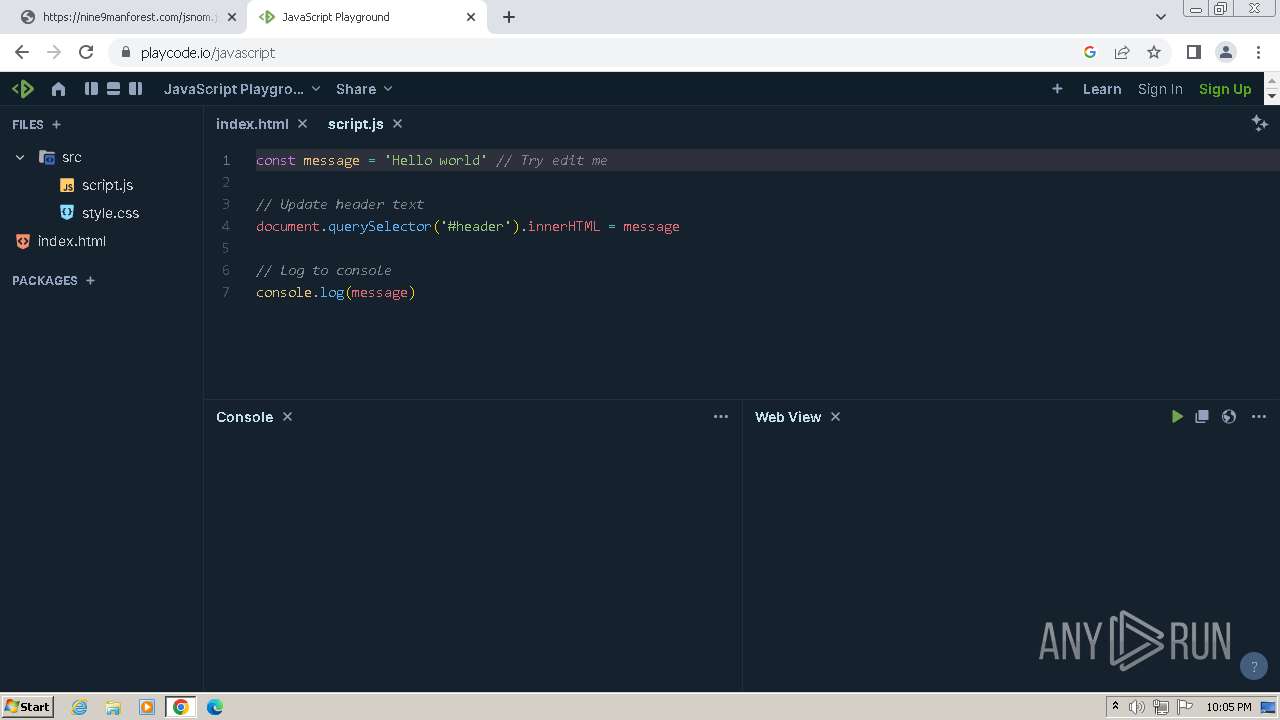Screen dimensions: 1280x720
Task: Switch to the vertical columns layout icon
Action: (91, 89)
